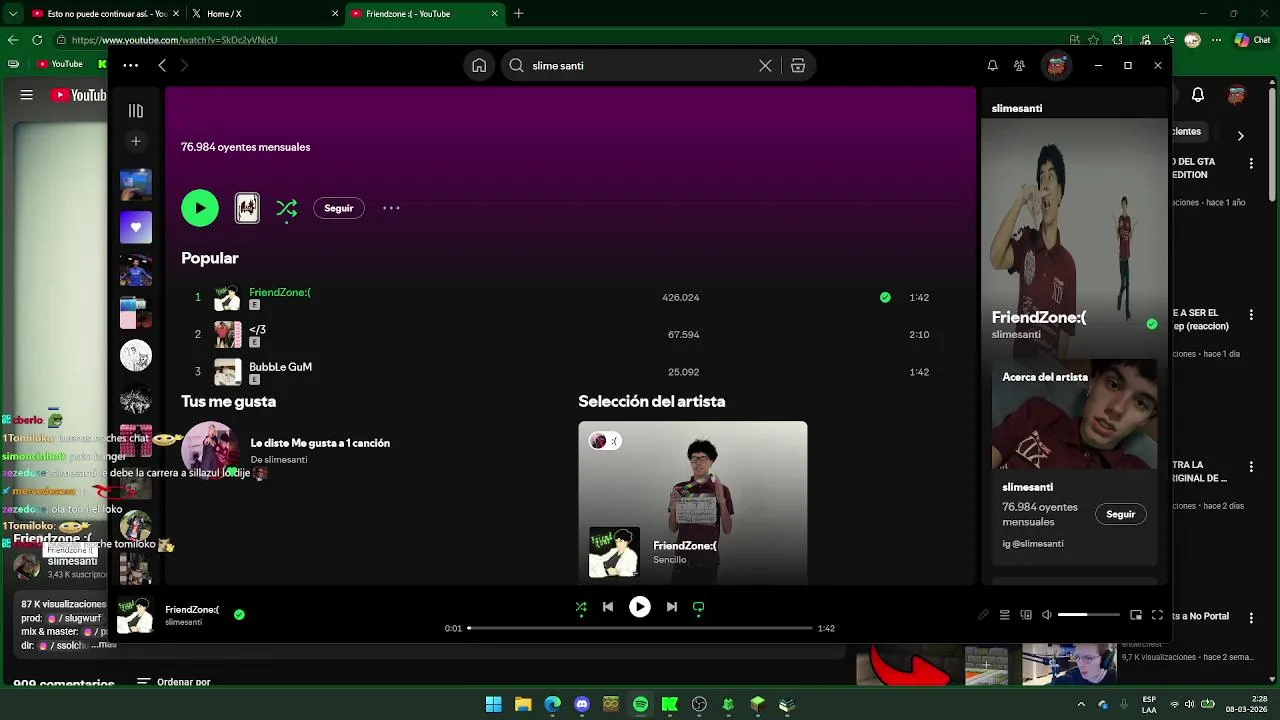Open OBS Studio from the taskbar
Screen dimensions: 1280x720
tap(699, 704)
